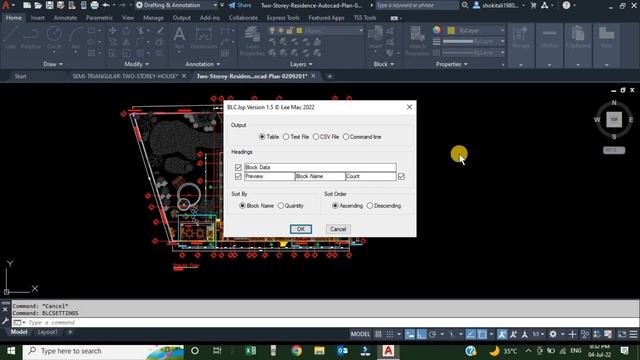Expand the Properties panel

pyautogui.click(x=451, y=64)
